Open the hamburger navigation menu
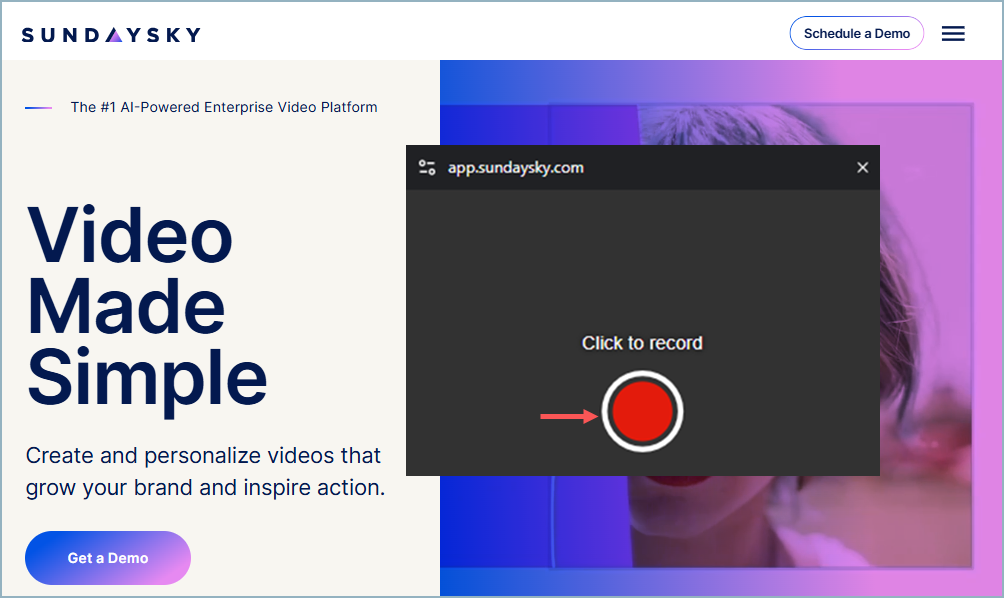 point(953,33)
